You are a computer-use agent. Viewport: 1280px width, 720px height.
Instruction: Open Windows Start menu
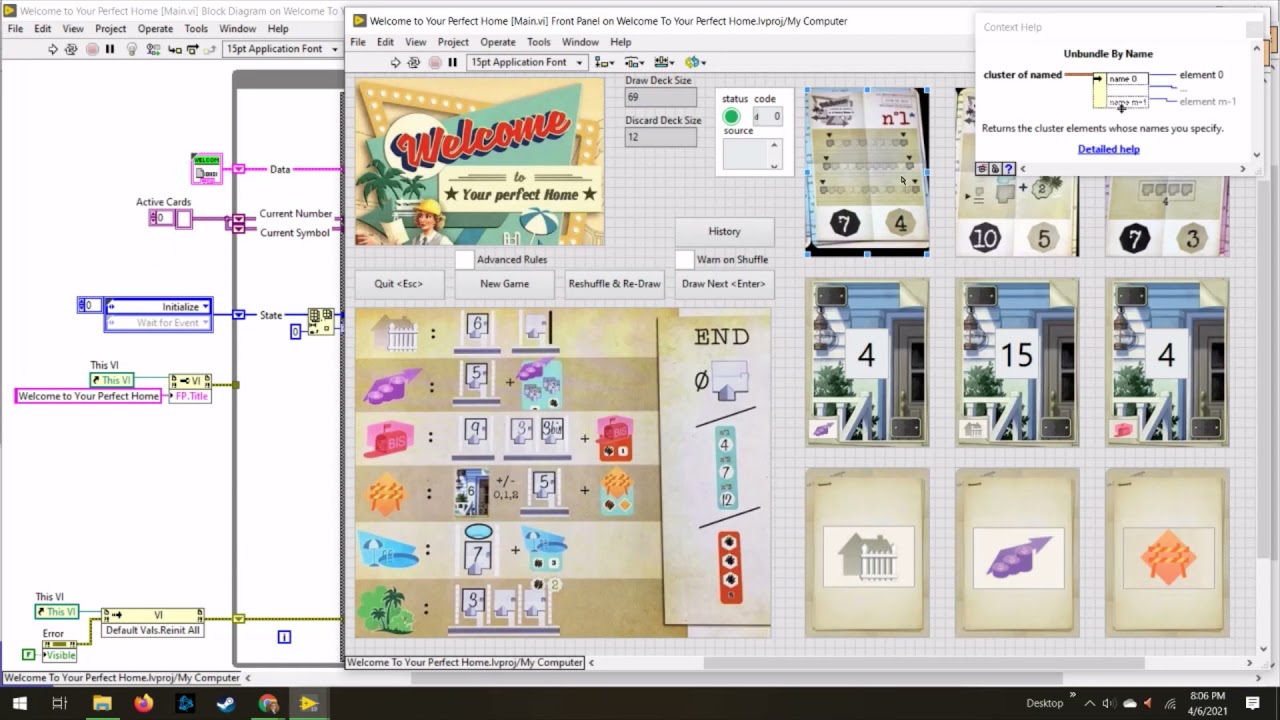[x=19, y=703]
